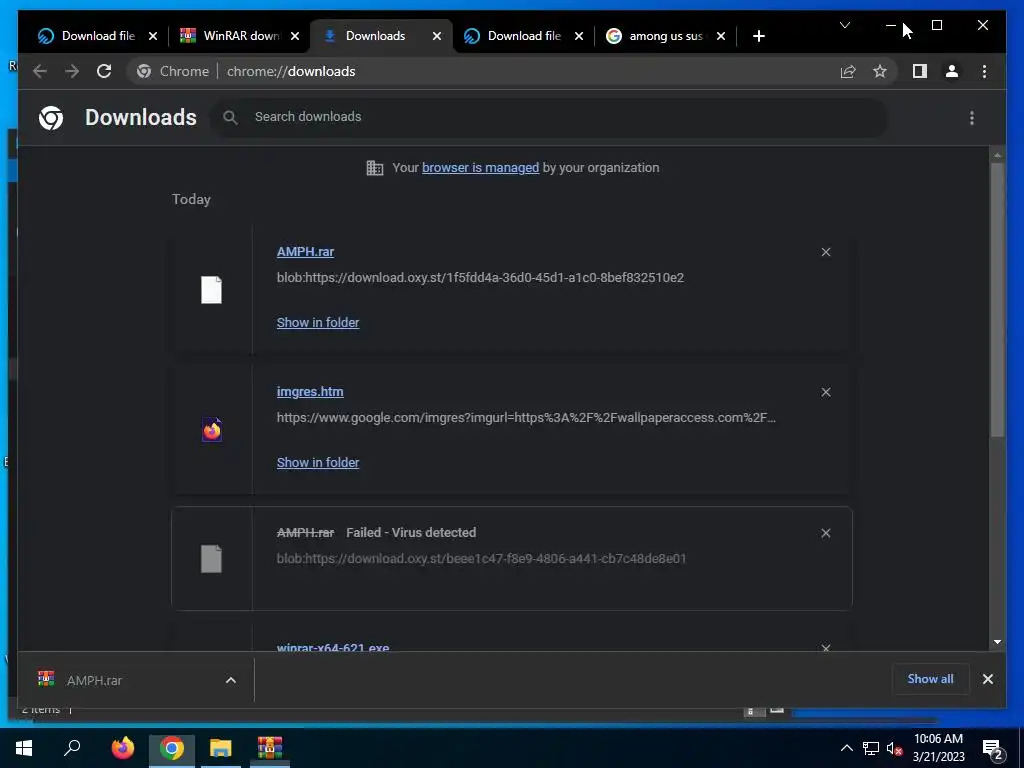
Task: Open Windows taskbar search
Action: 72,748
